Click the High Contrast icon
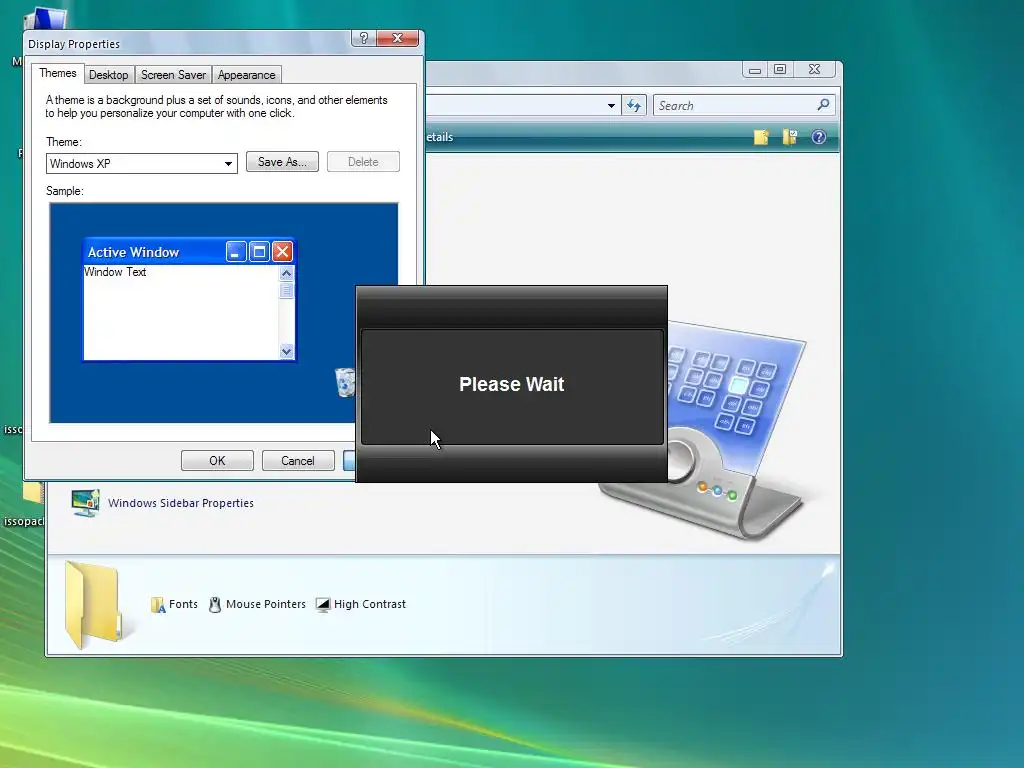 pyautogui.click(x=323, y=605)
